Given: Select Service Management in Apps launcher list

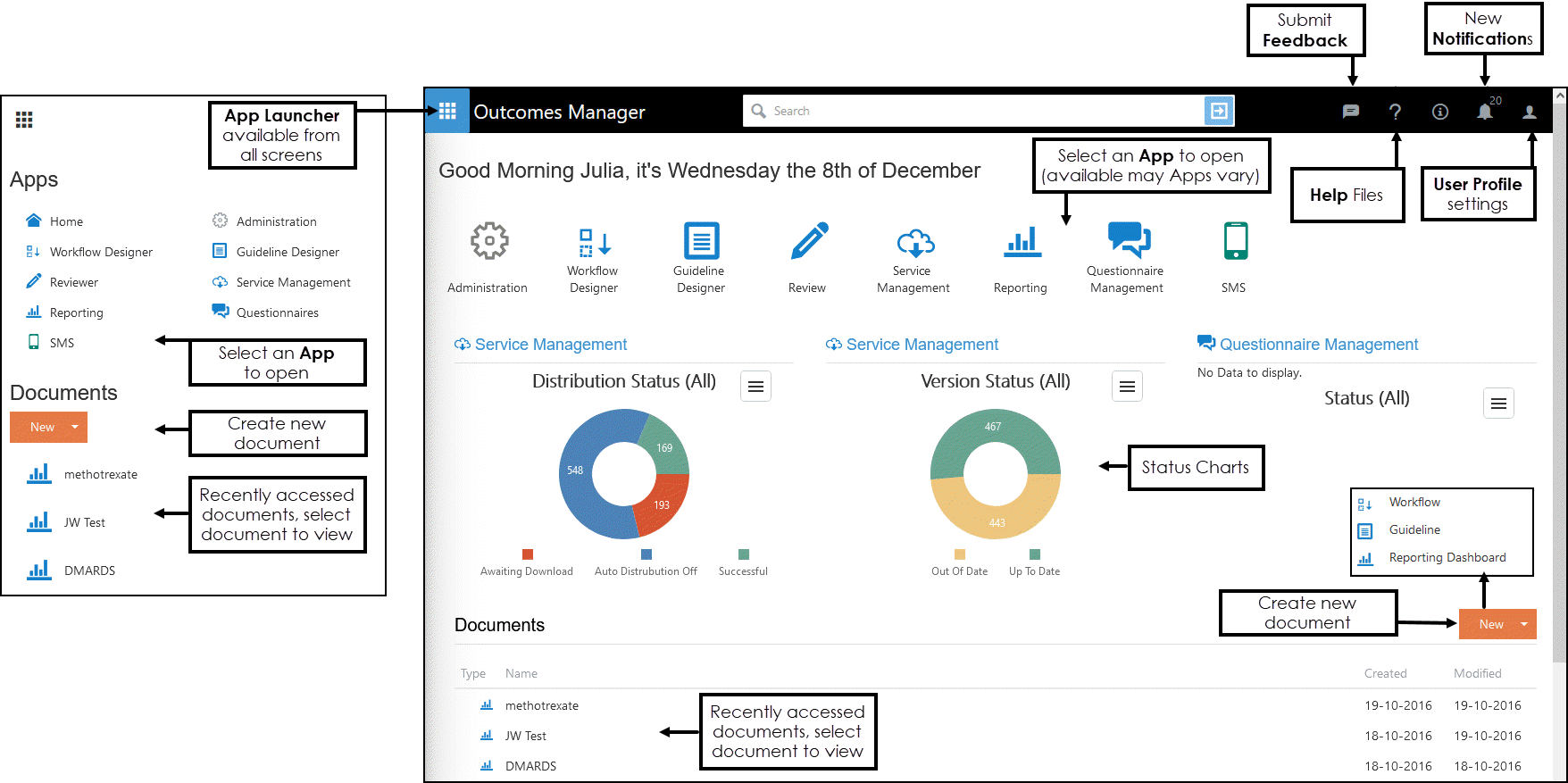Looking at the screenshot, I should tap(293, 282).
